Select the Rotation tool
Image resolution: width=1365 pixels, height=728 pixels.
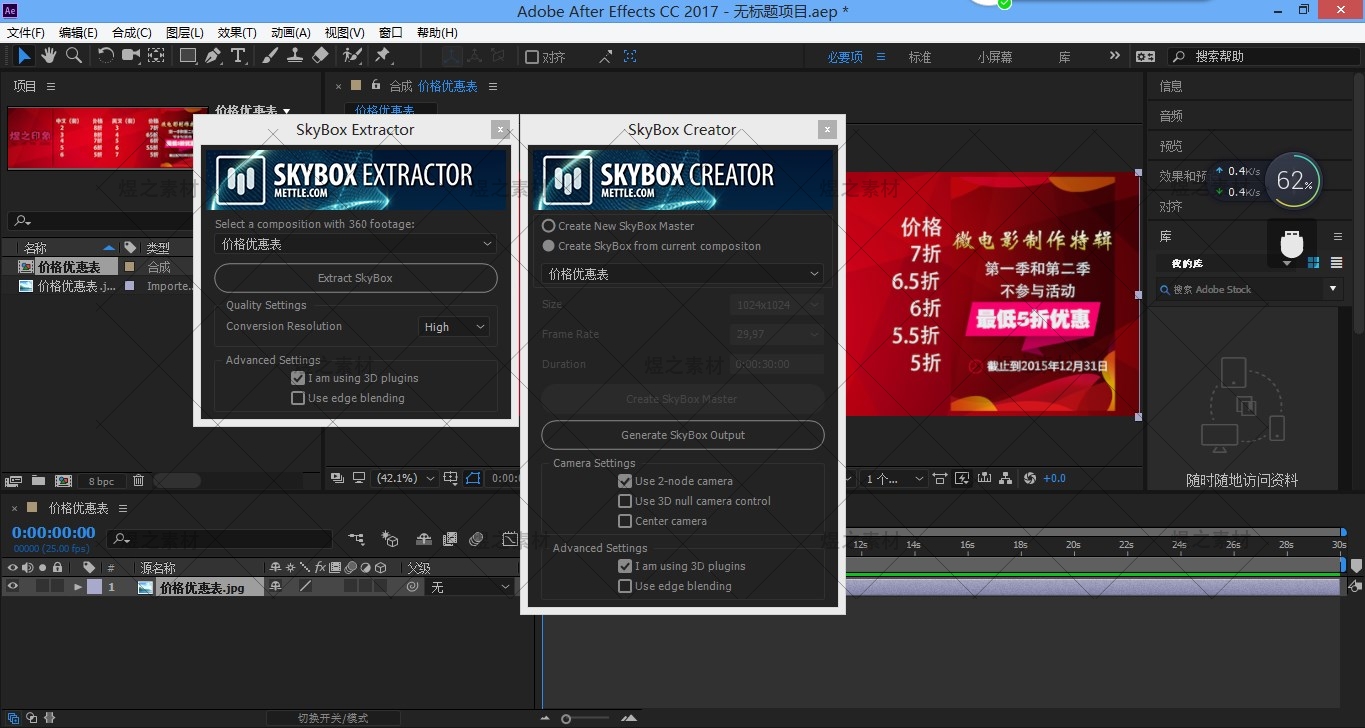106,56
